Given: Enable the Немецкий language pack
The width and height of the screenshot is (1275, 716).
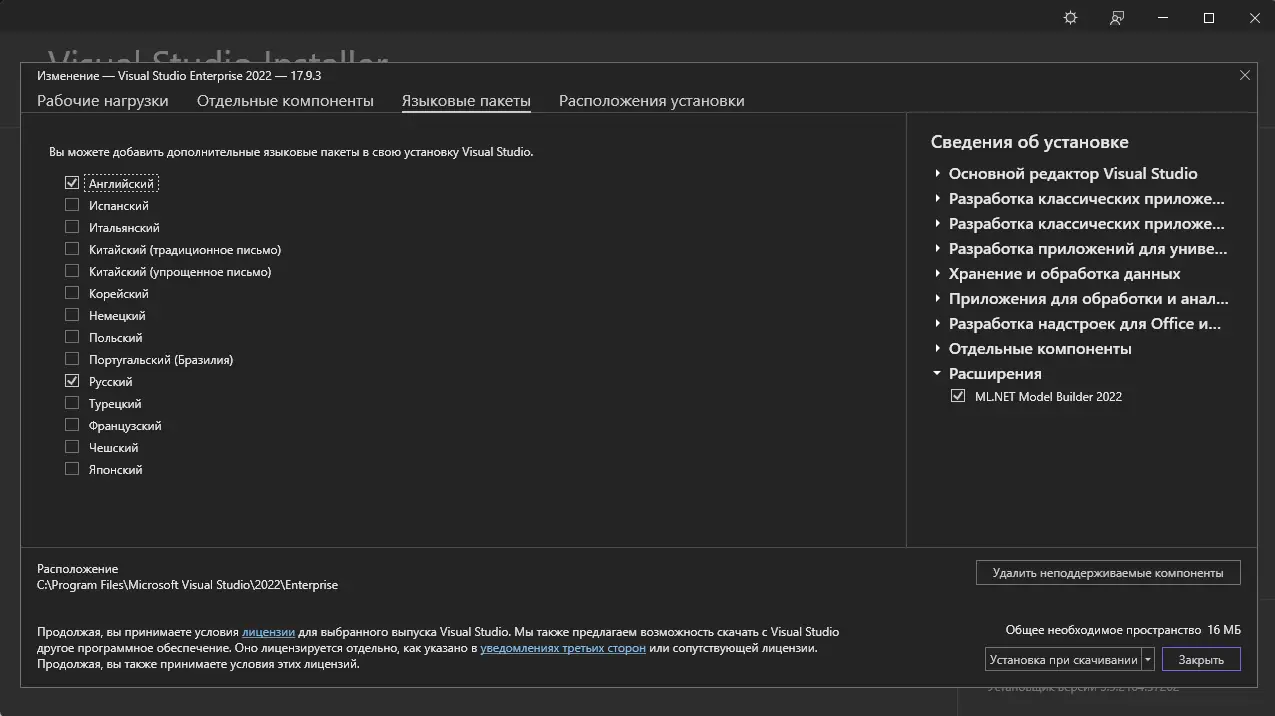Looking at the screenshot, I should 72,315.
